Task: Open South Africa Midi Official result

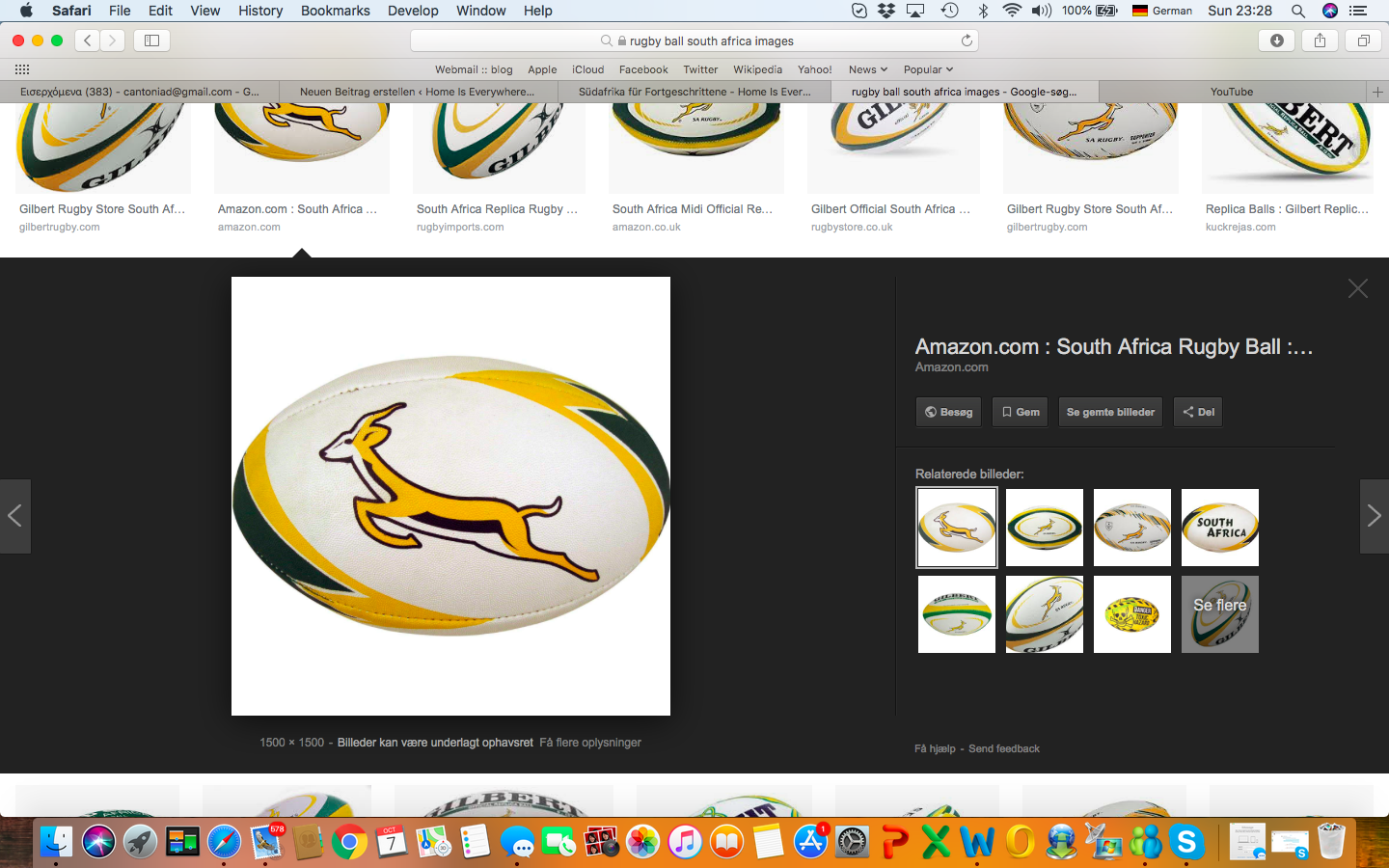Action: point(693,209)
